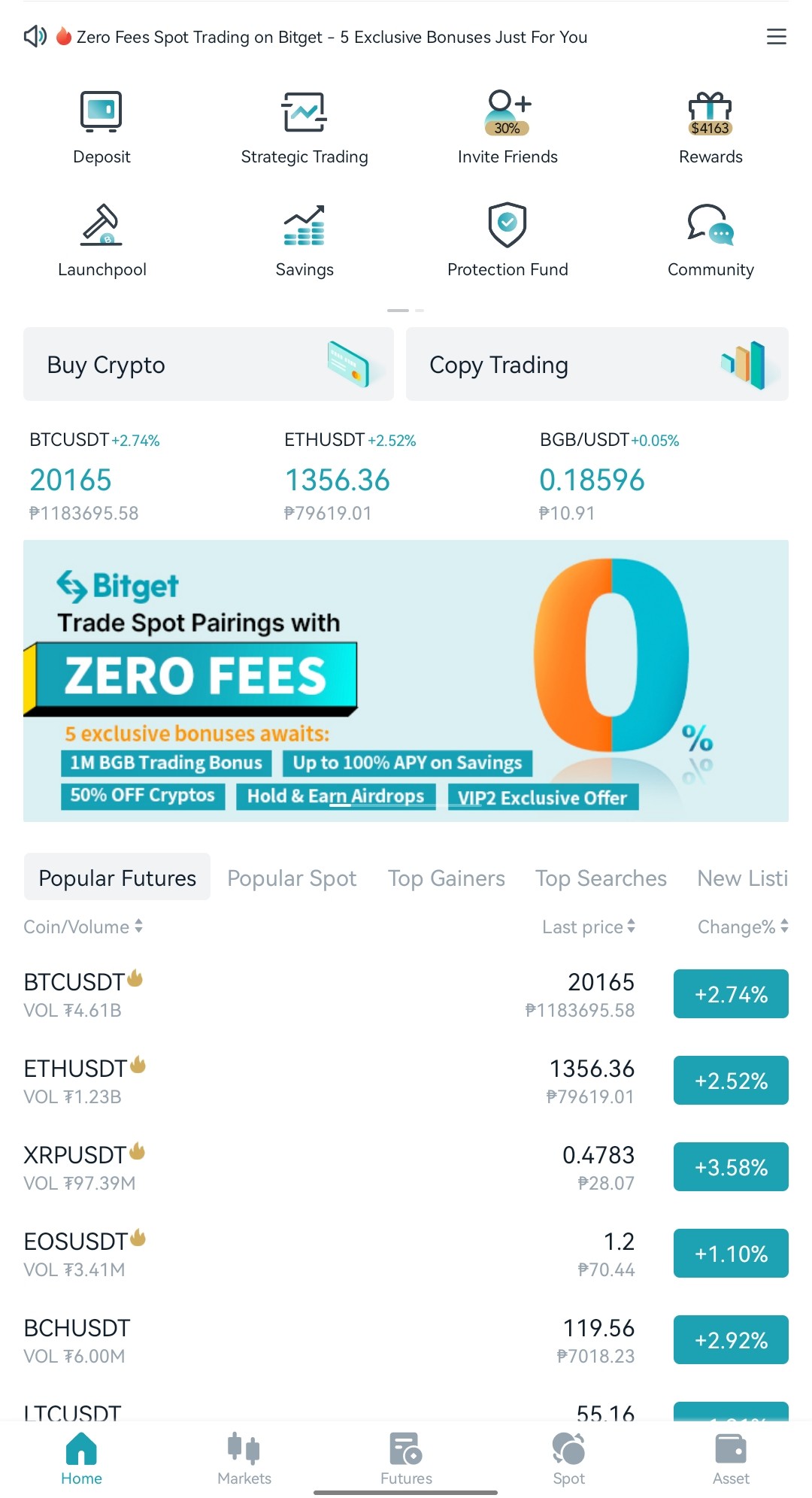The width and height of the screenshot is (812, 1498).
Task: Open the hamburger menu icon
Action: (777, 37)
